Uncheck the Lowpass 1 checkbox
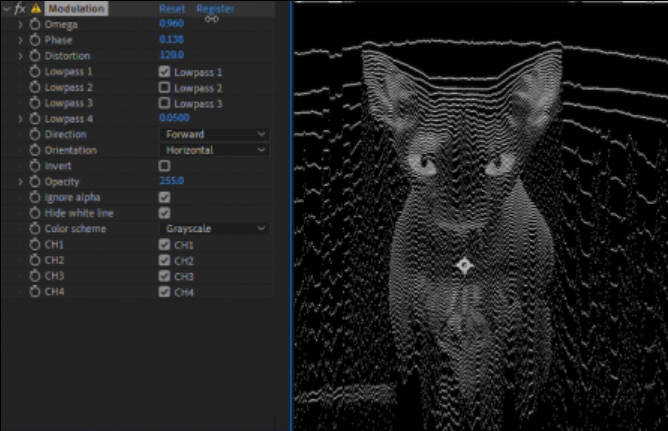Screen dimensions: 668x431 pos(164,72)
